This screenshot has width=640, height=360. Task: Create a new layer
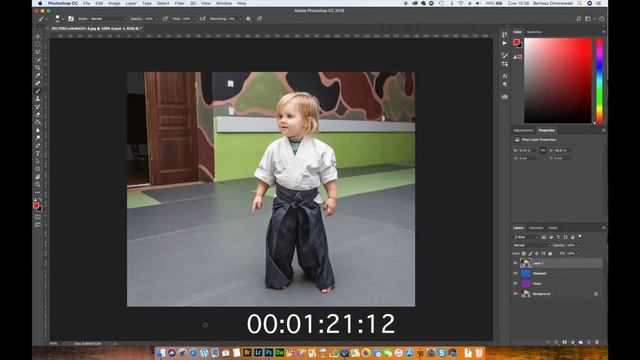(589, 342)
